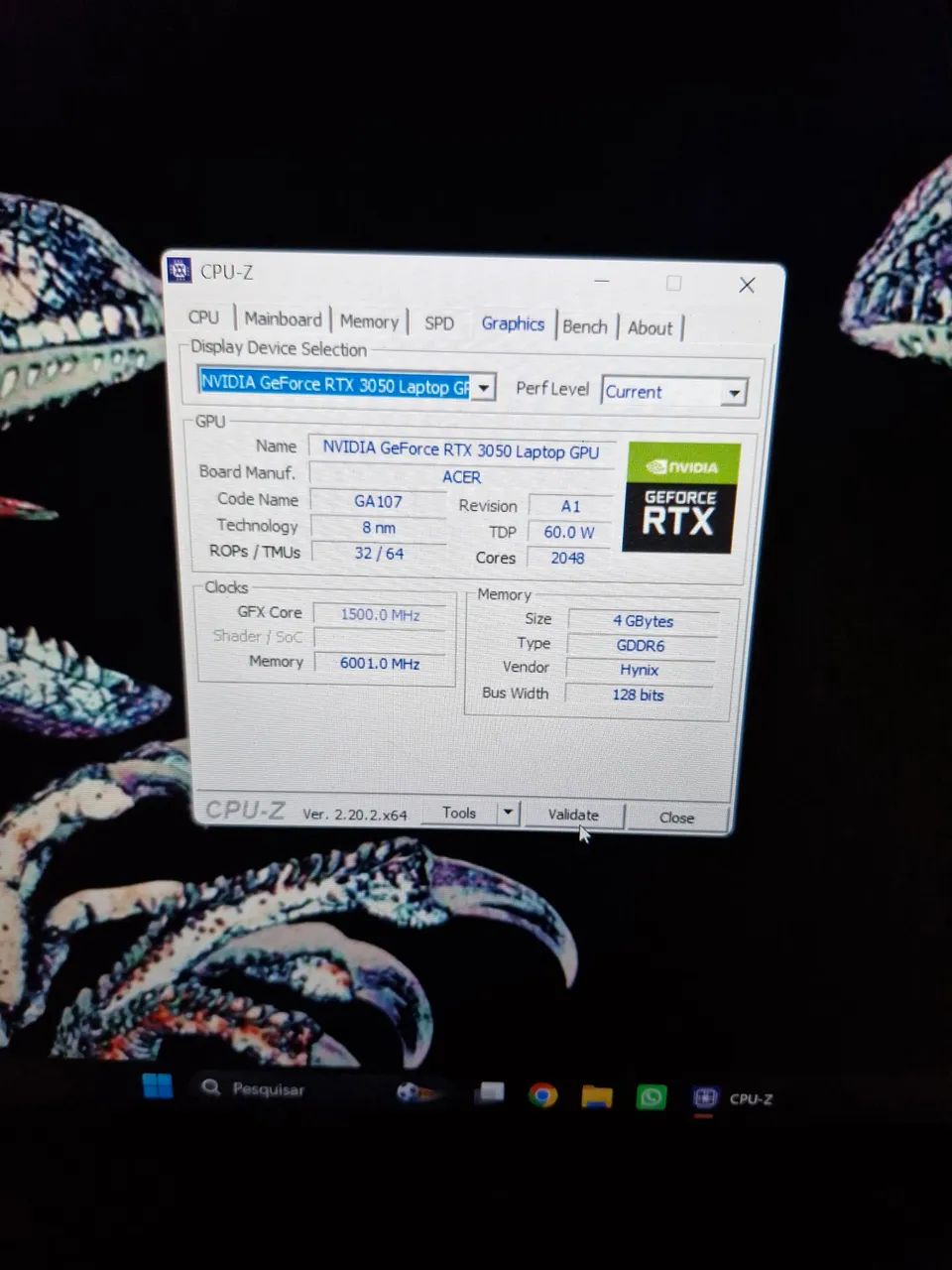
Task: Click the 4 GBytes memory size value
Action: tap(643, 621)
